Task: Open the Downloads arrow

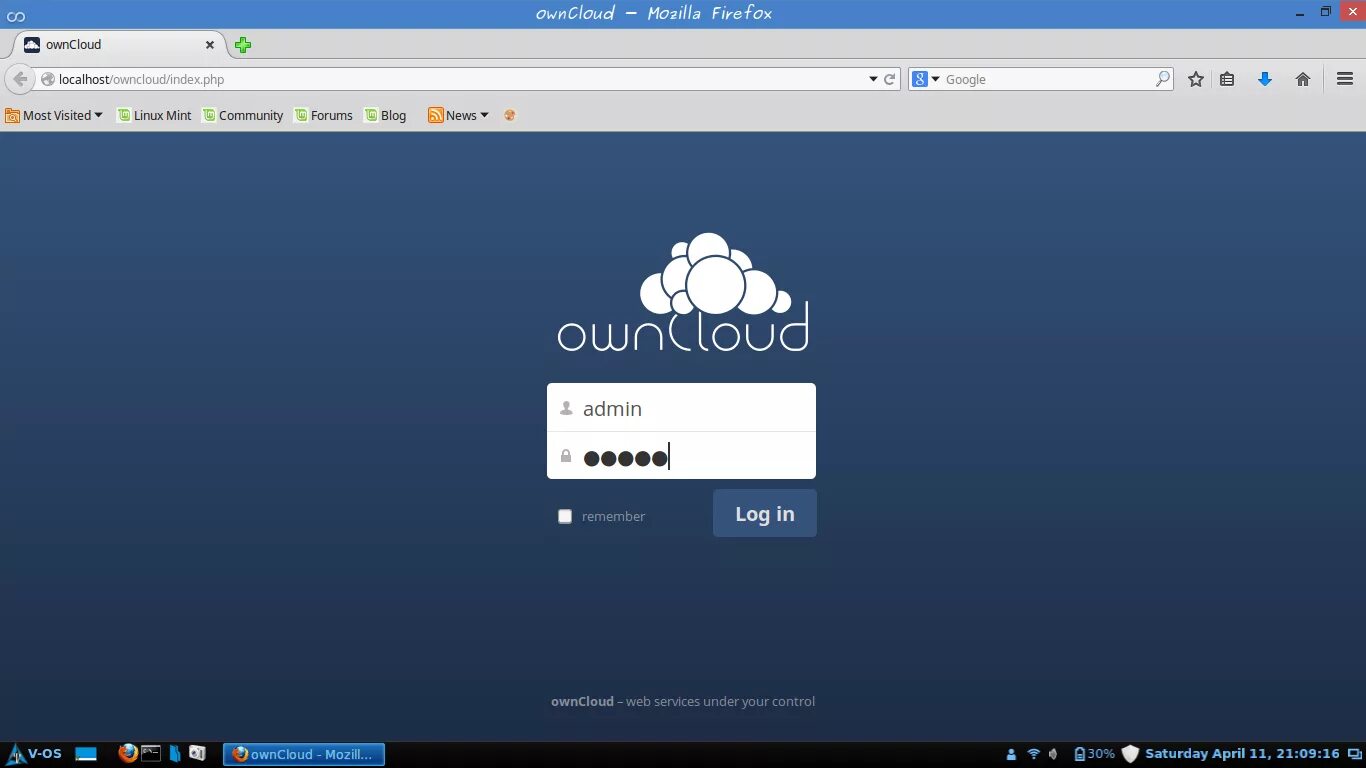Action: coord(1265,79)
